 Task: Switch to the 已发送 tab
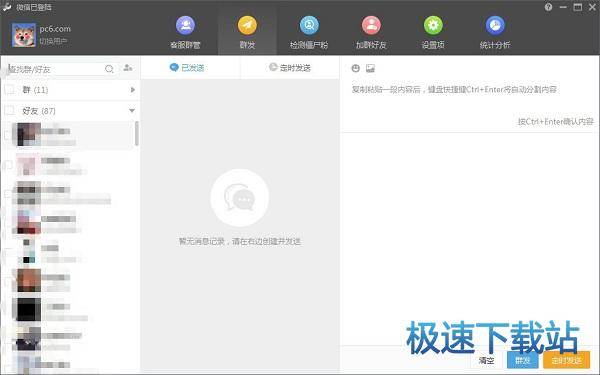187,68
